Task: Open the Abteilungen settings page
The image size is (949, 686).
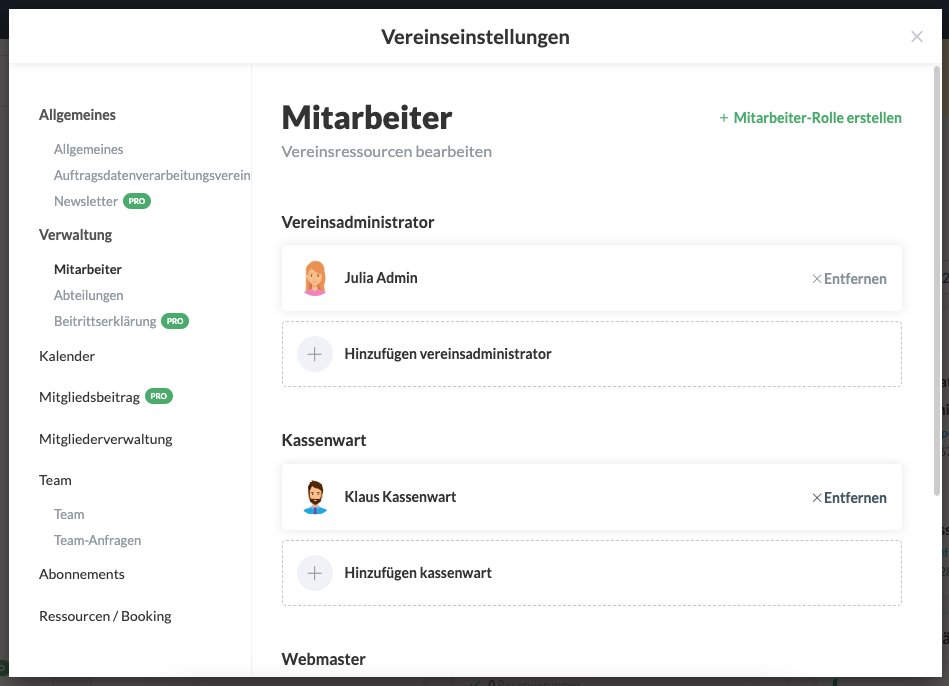Action: click(x=89, y=295)
